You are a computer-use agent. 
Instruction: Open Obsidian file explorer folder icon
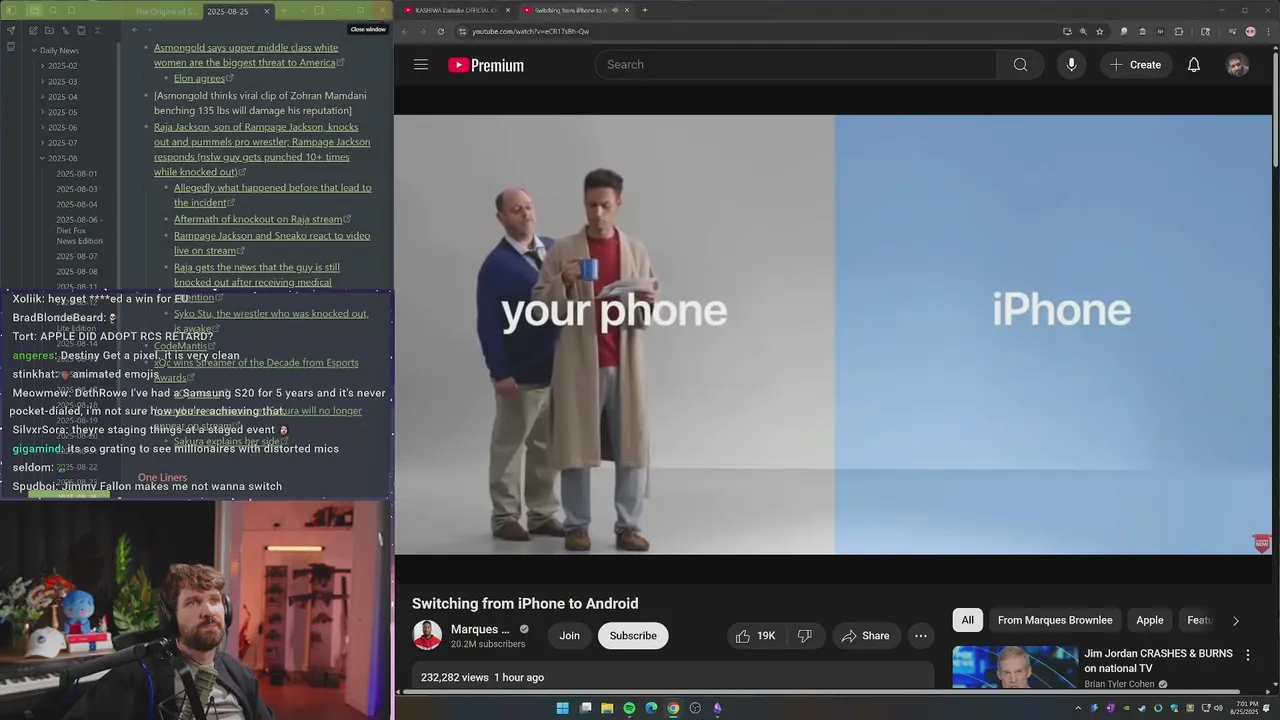(x=34, y=11)
